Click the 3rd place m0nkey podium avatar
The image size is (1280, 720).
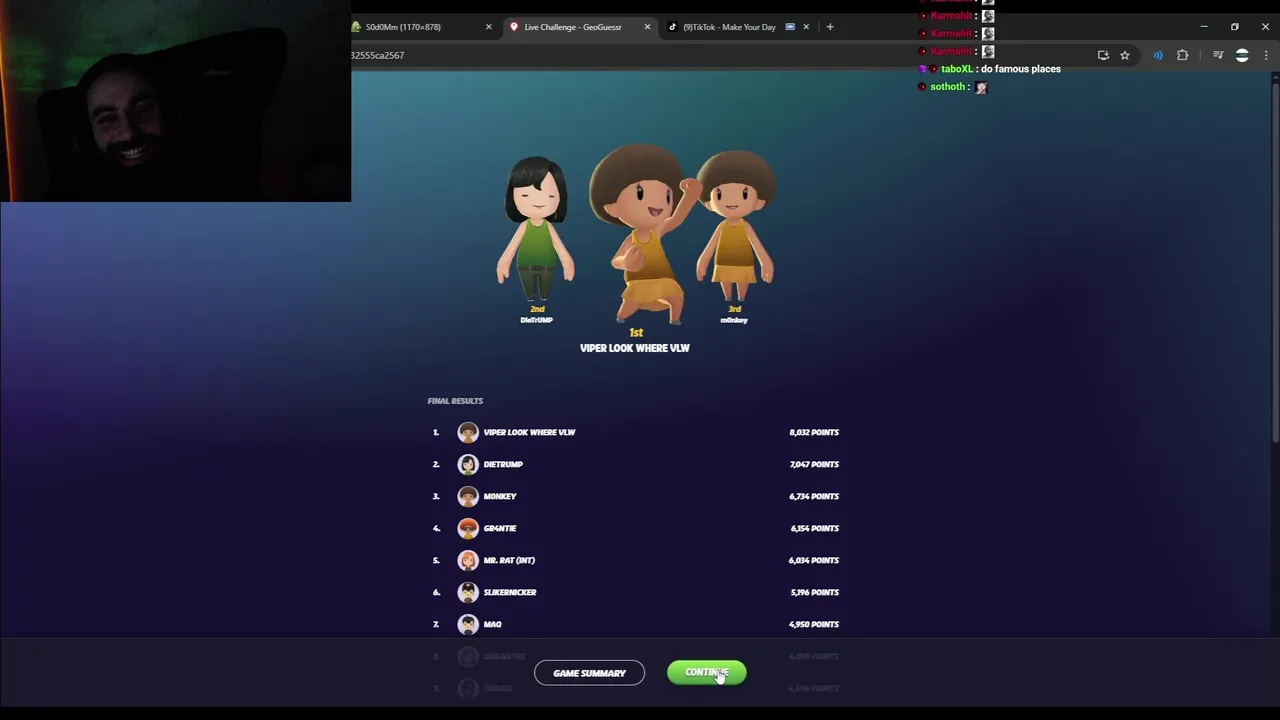tap(735, 228)
